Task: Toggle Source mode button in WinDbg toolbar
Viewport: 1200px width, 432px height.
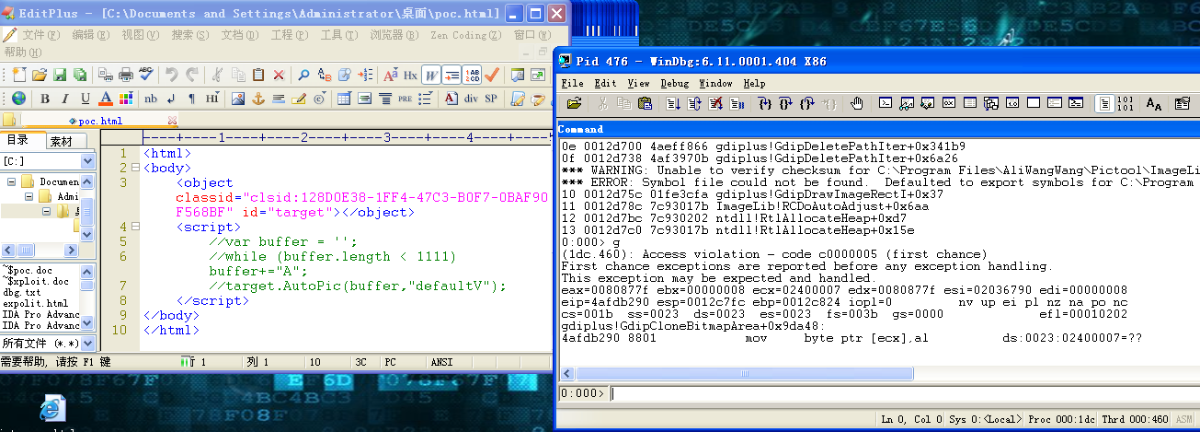Action: 1103,103
